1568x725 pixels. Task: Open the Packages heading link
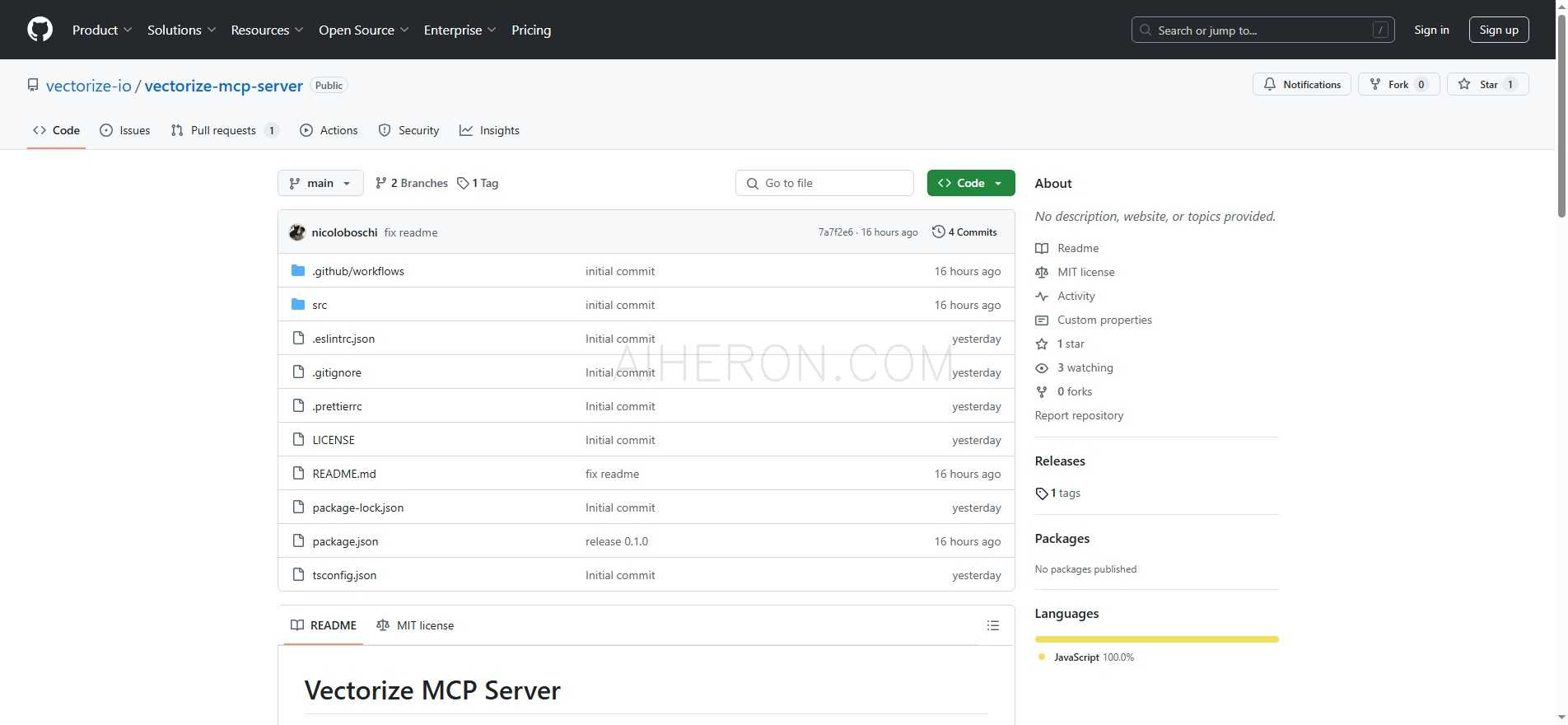pos(1062,538)
